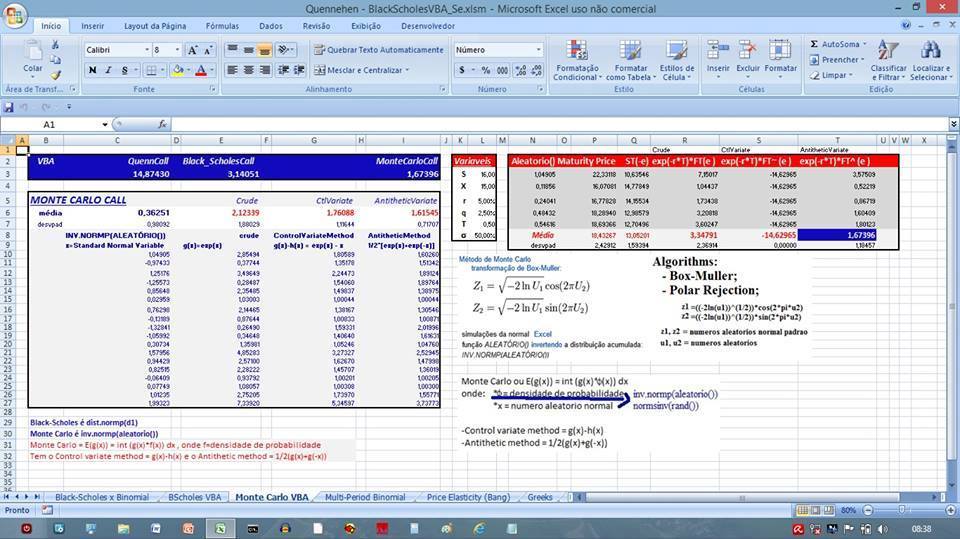Switch to the Fórmulas ribbon tab

click(222, 26)
